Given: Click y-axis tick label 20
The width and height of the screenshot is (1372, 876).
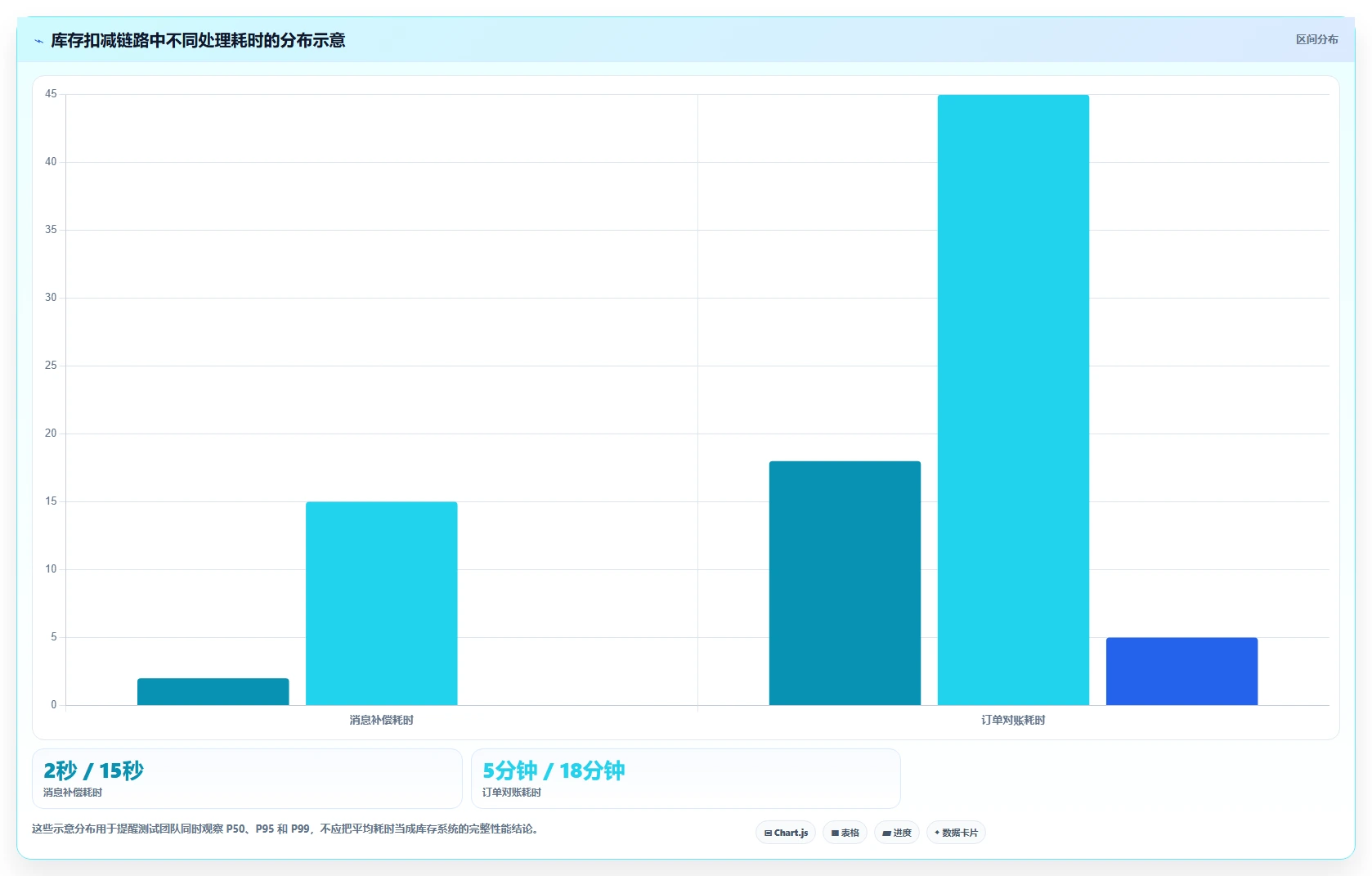Looking at the screenshot, I should pyautogui.click(x=51, y=434).
